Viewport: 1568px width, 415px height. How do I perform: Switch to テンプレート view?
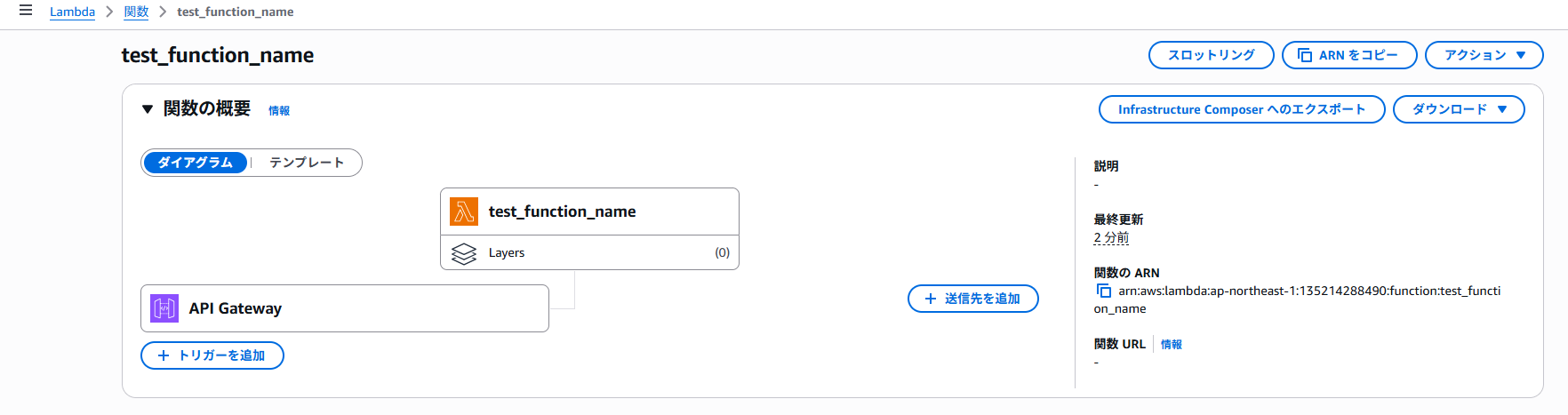pyautogui.click(x=307, y=163)
